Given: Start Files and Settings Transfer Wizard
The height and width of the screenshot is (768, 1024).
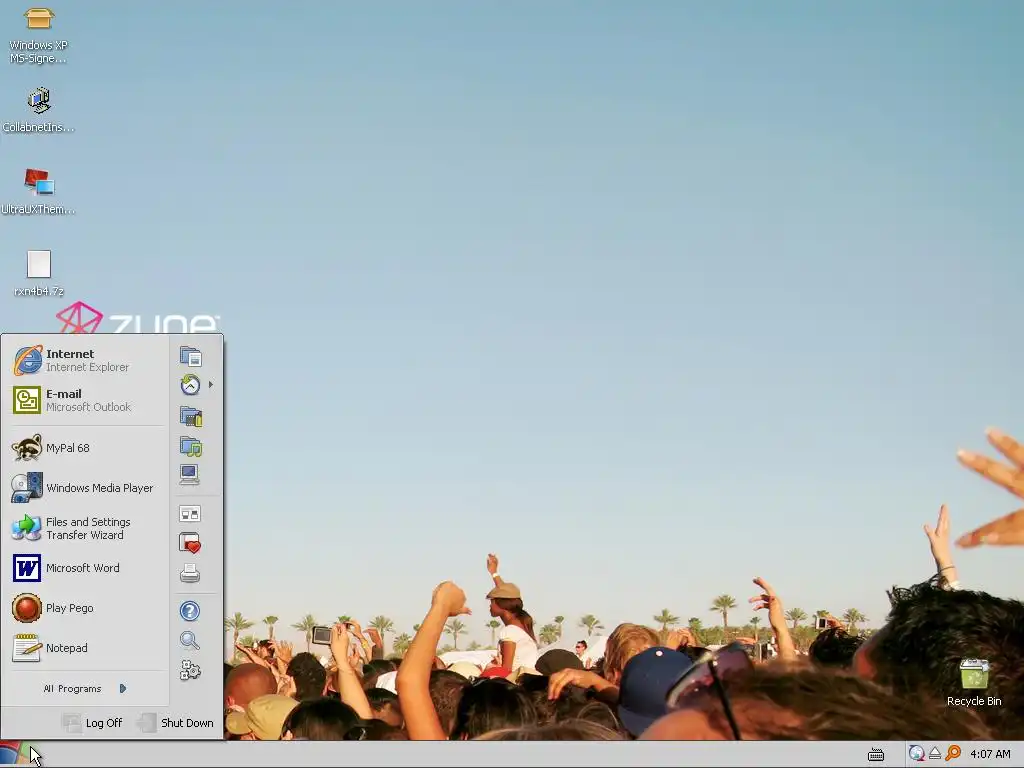Looking at the screenshot, I should pos(85,528).
